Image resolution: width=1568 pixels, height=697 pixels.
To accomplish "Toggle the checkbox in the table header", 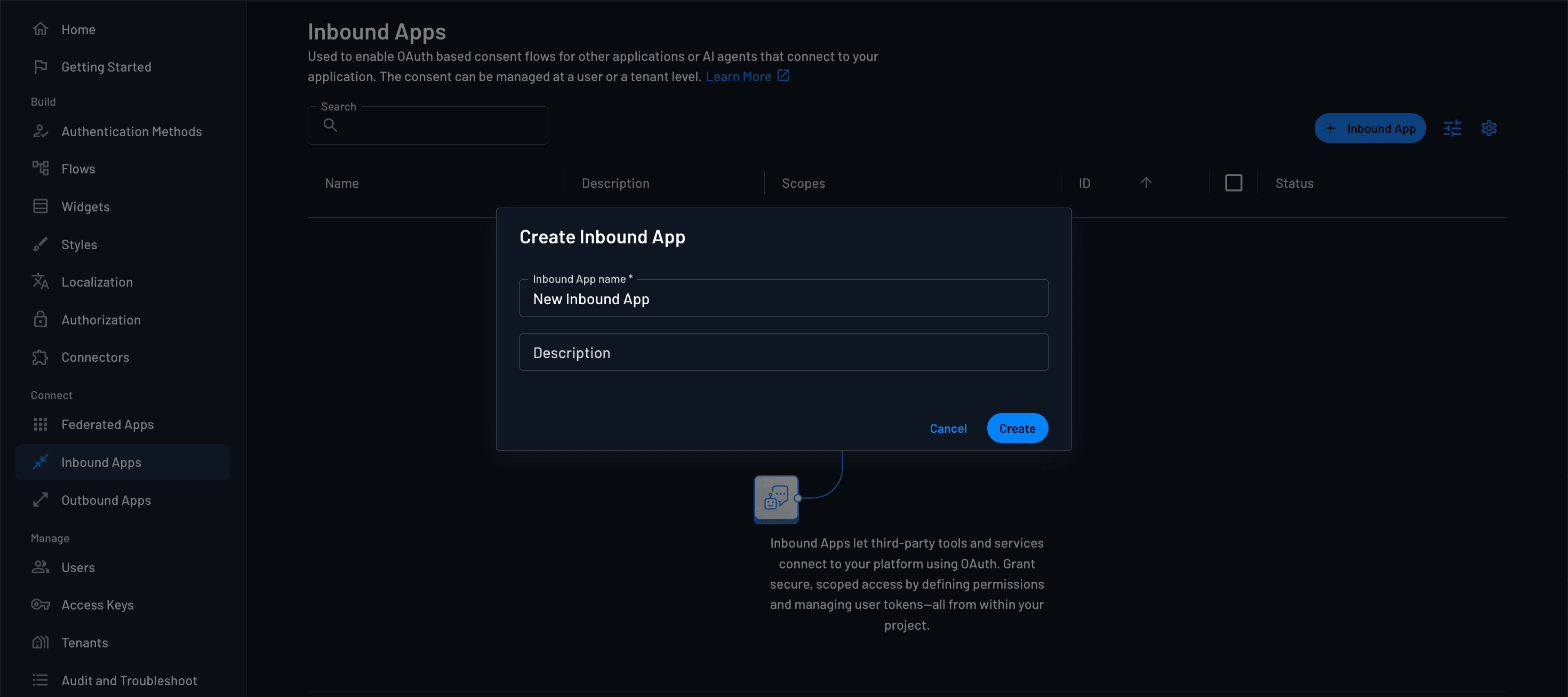I will (x=1234, y=182).
